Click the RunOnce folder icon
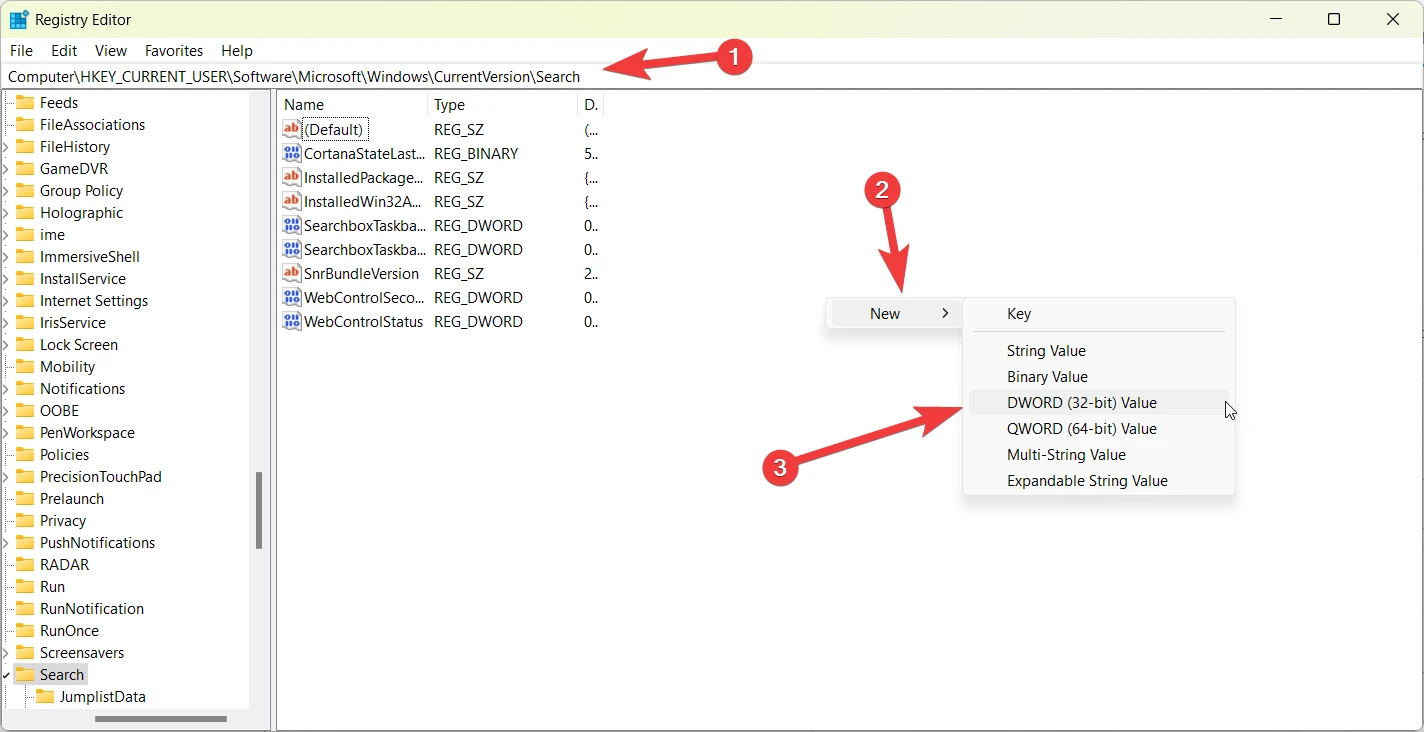The width and height of the screenshot is (1424, 732). 25,630
